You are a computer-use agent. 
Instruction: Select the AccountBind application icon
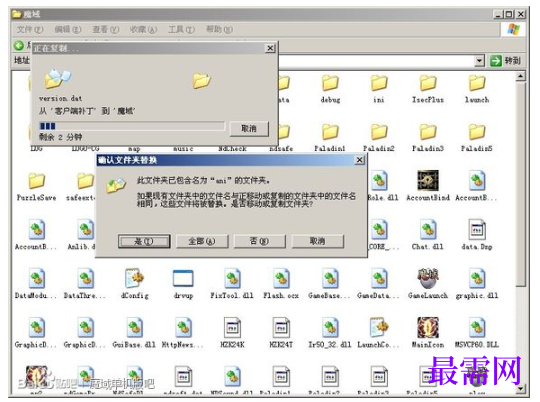pyautogui.click(x=428, y=180)
